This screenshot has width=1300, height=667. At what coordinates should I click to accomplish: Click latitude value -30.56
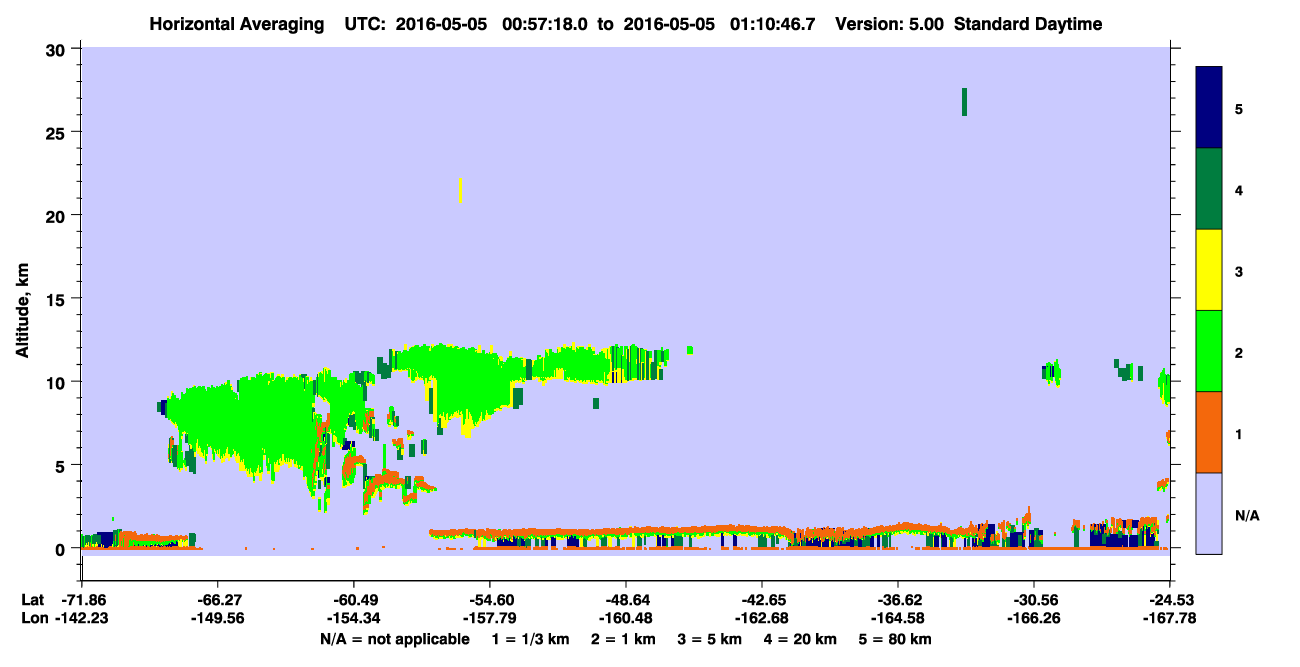(x=1034, y=600)
